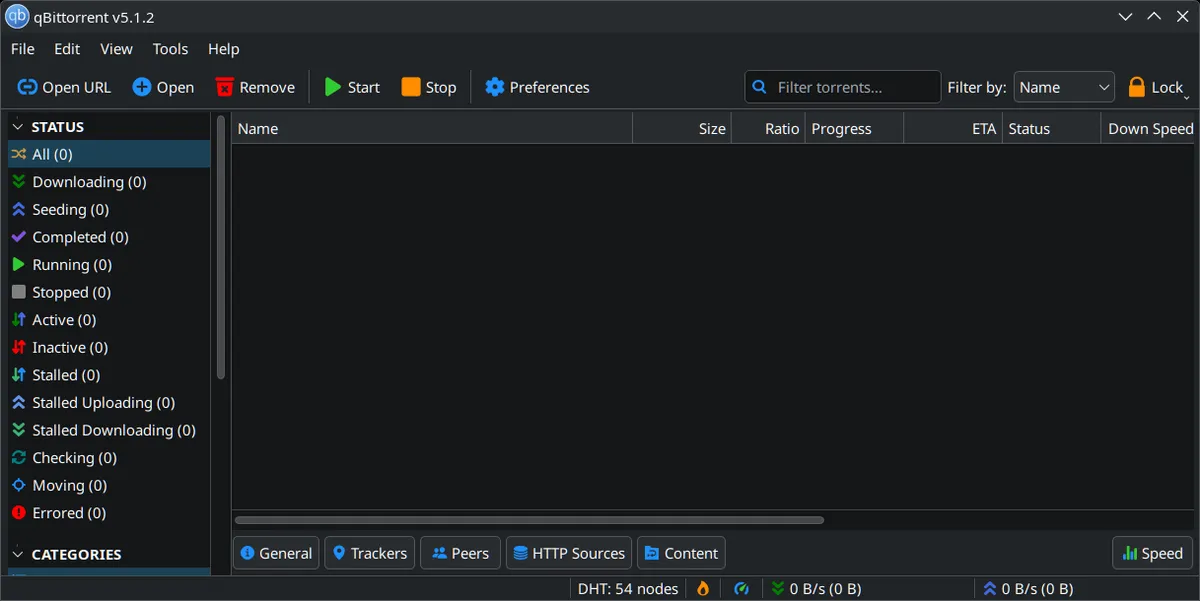Select the Checking (0) filter
The height and width of the screenshot is (601, 1200).
click(x=109, y=458)
